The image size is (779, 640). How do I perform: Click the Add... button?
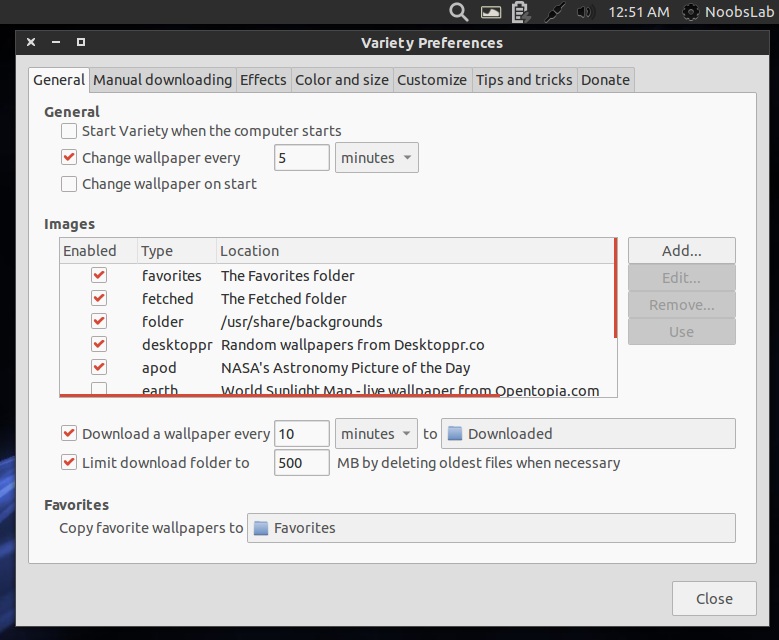tap(682, 251)
